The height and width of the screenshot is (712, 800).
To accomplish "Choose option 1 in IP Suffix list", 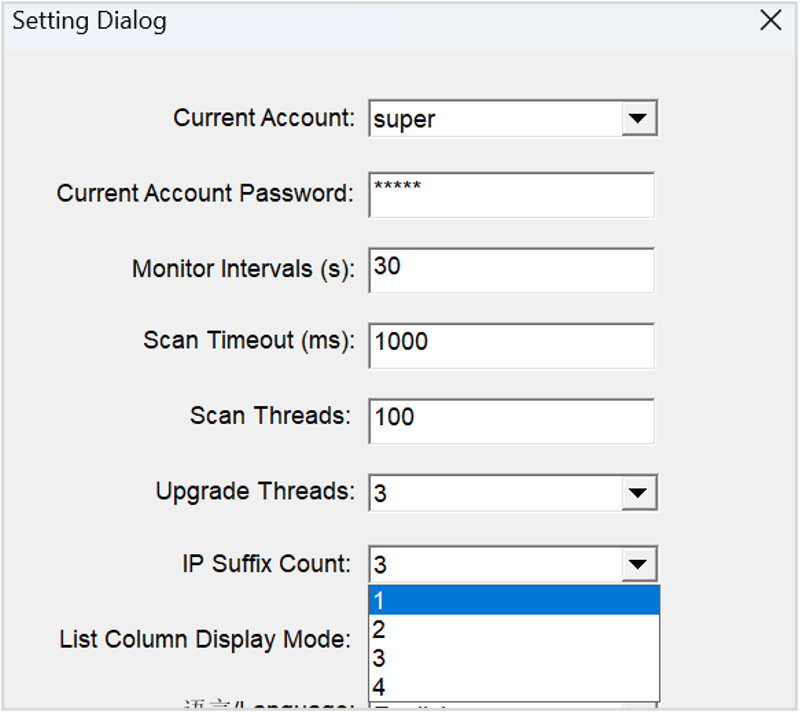I will click(514, 600).
